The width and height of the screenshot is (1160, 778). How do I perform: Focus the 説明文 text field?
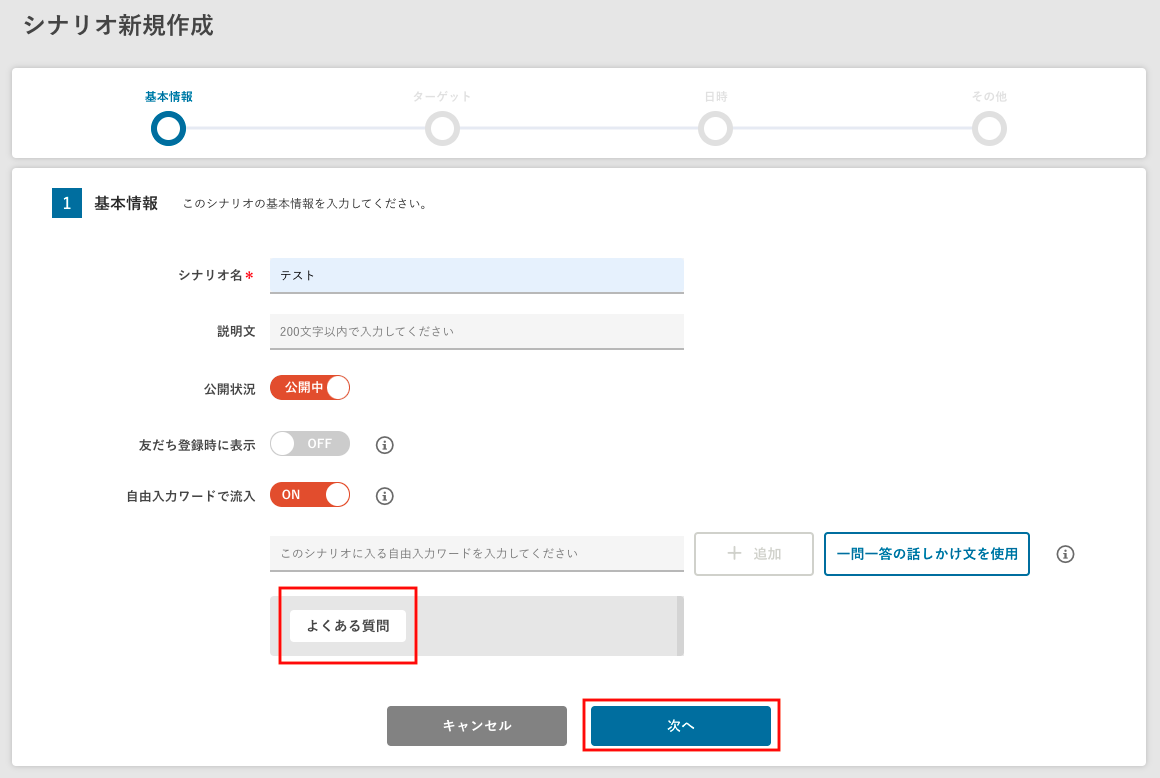(x=476, y=331)
